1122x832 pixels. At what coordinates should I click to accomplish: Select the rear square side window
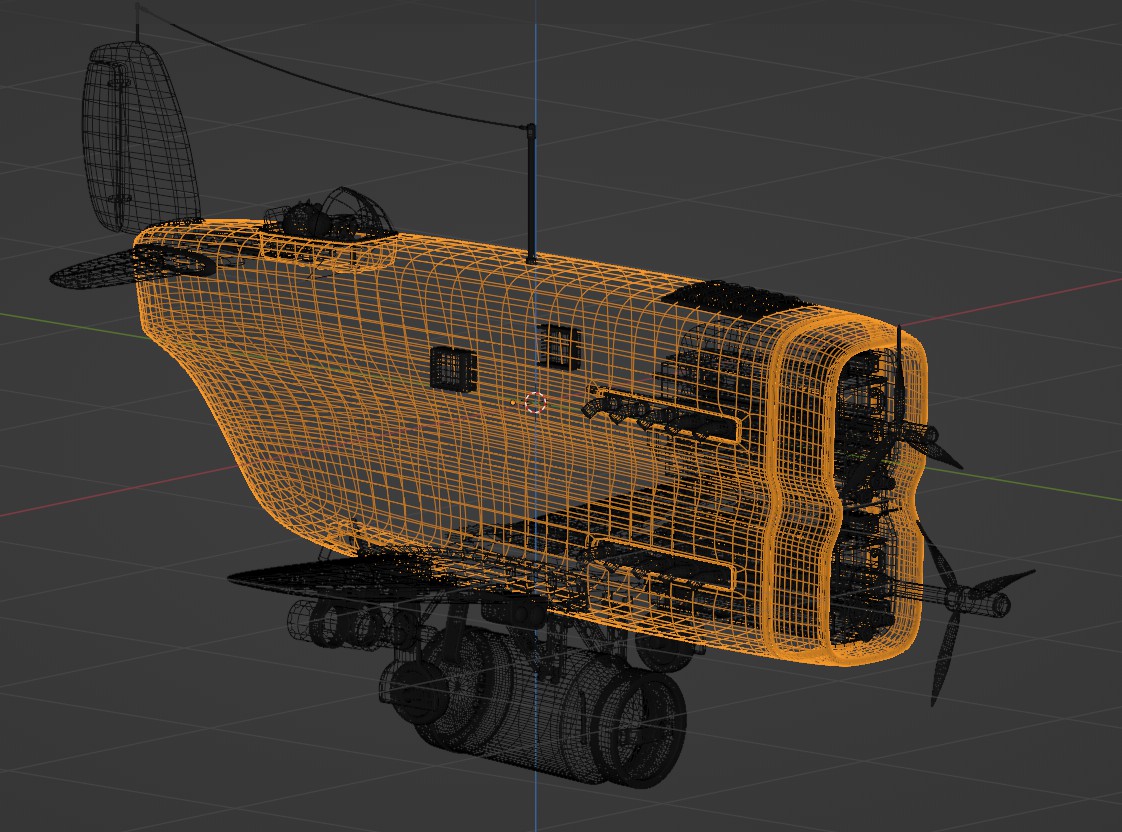click(453, 368)
